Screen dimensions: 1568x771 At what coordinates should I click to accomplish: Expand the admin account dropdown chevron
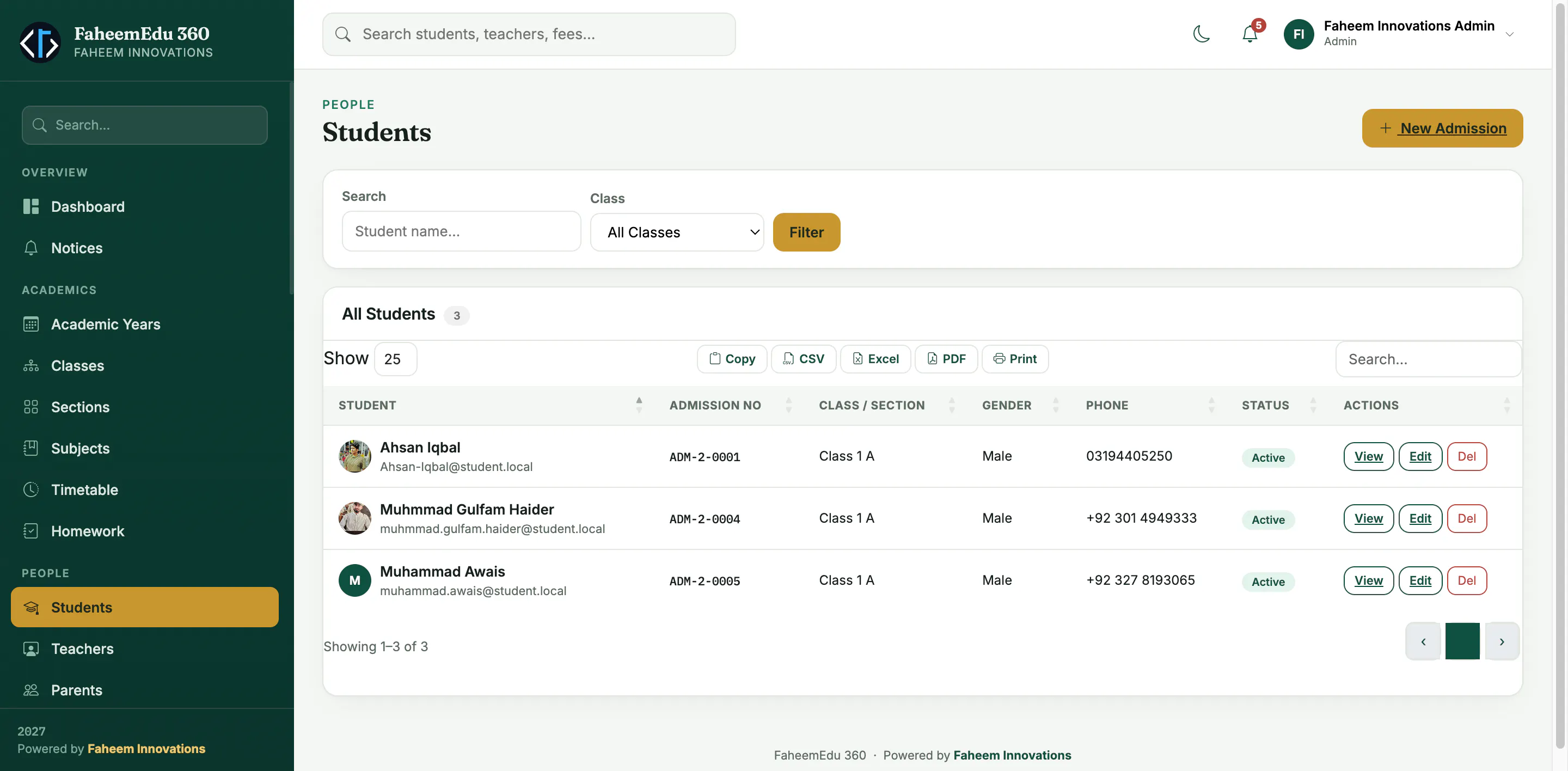(1510, 35)
